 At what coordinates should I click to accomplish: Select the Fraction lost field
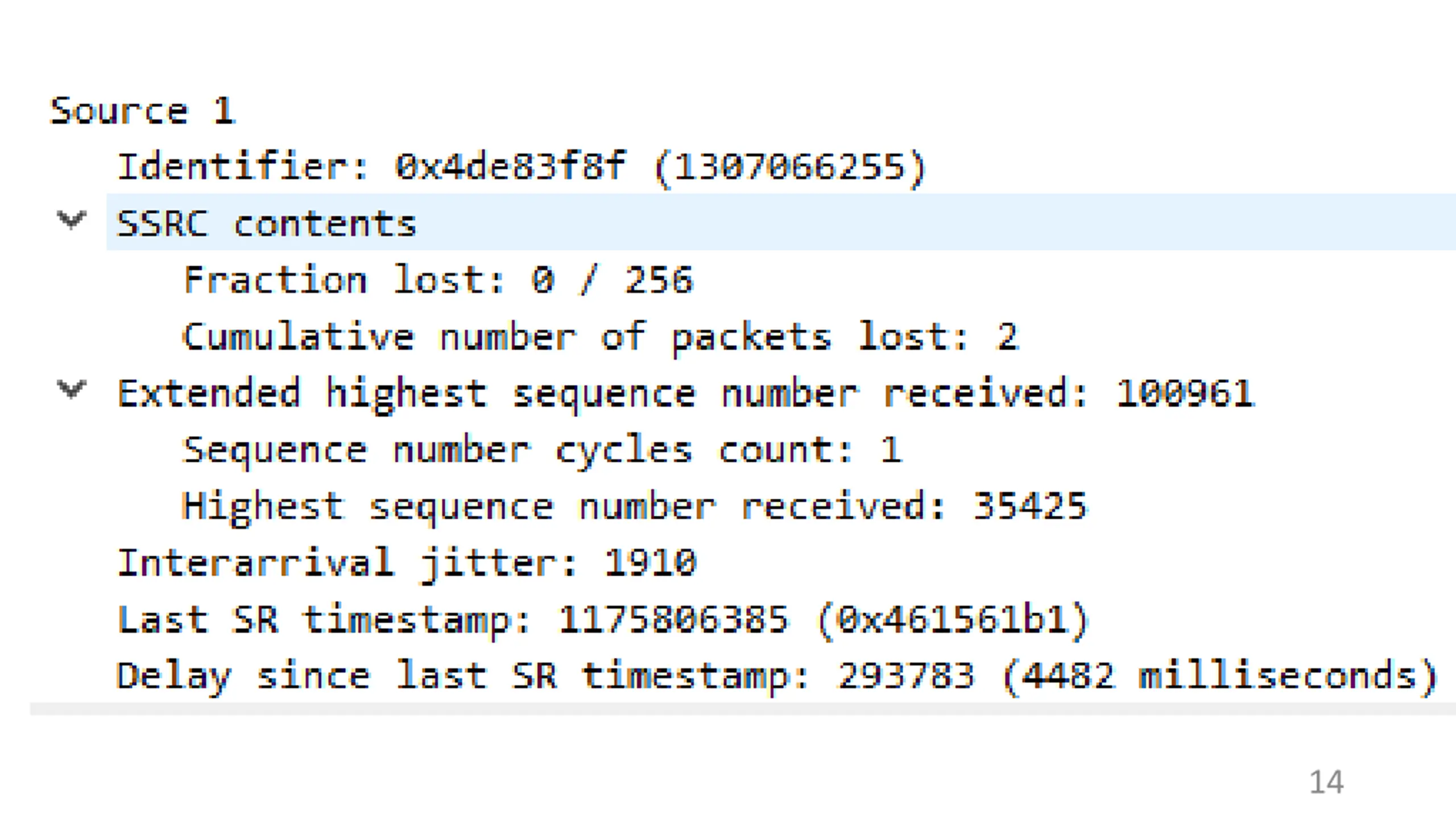coord(439,280)
